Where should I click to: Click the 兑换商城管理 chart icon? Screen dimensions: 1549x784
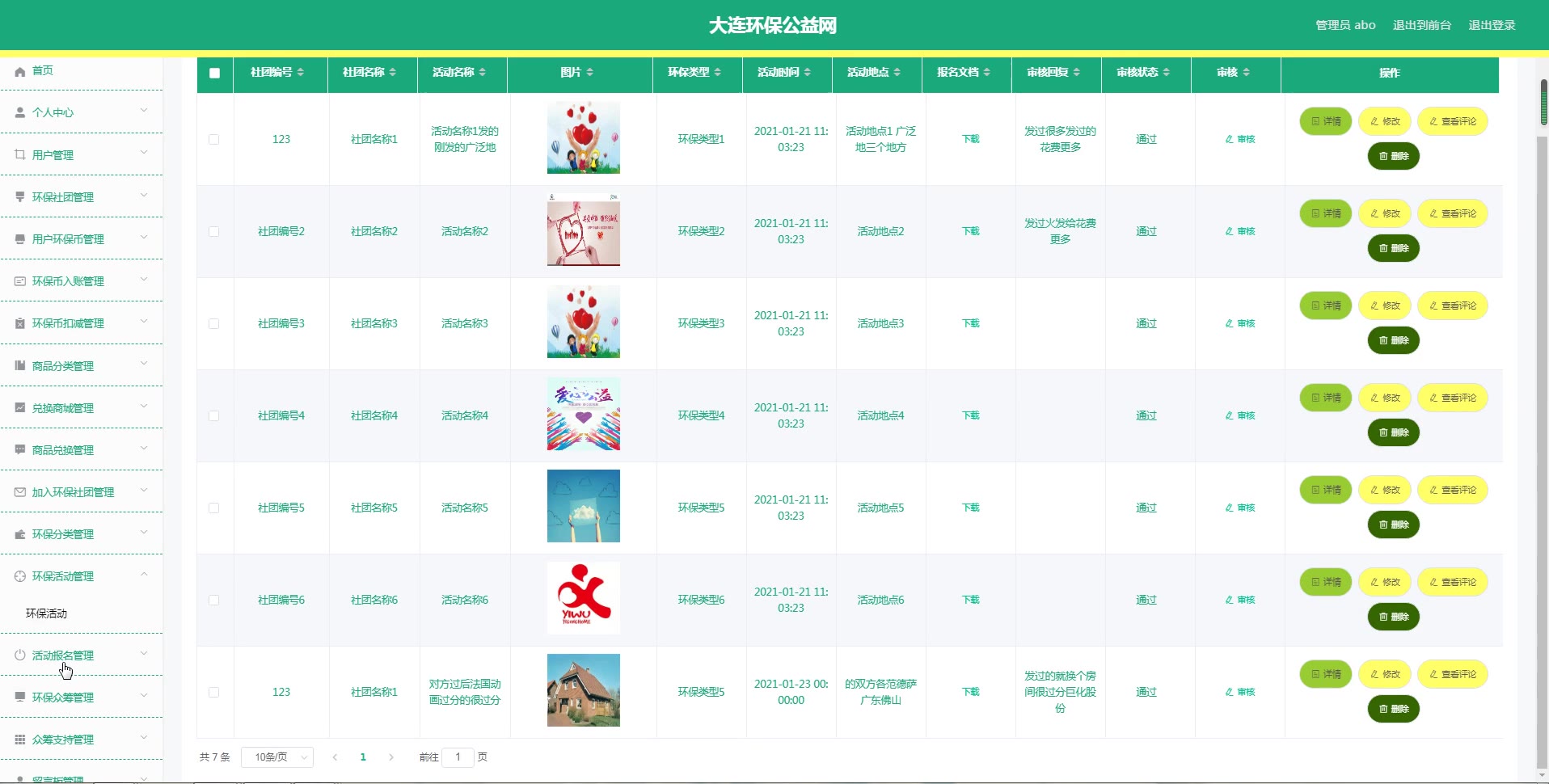(x=20, y=408)
